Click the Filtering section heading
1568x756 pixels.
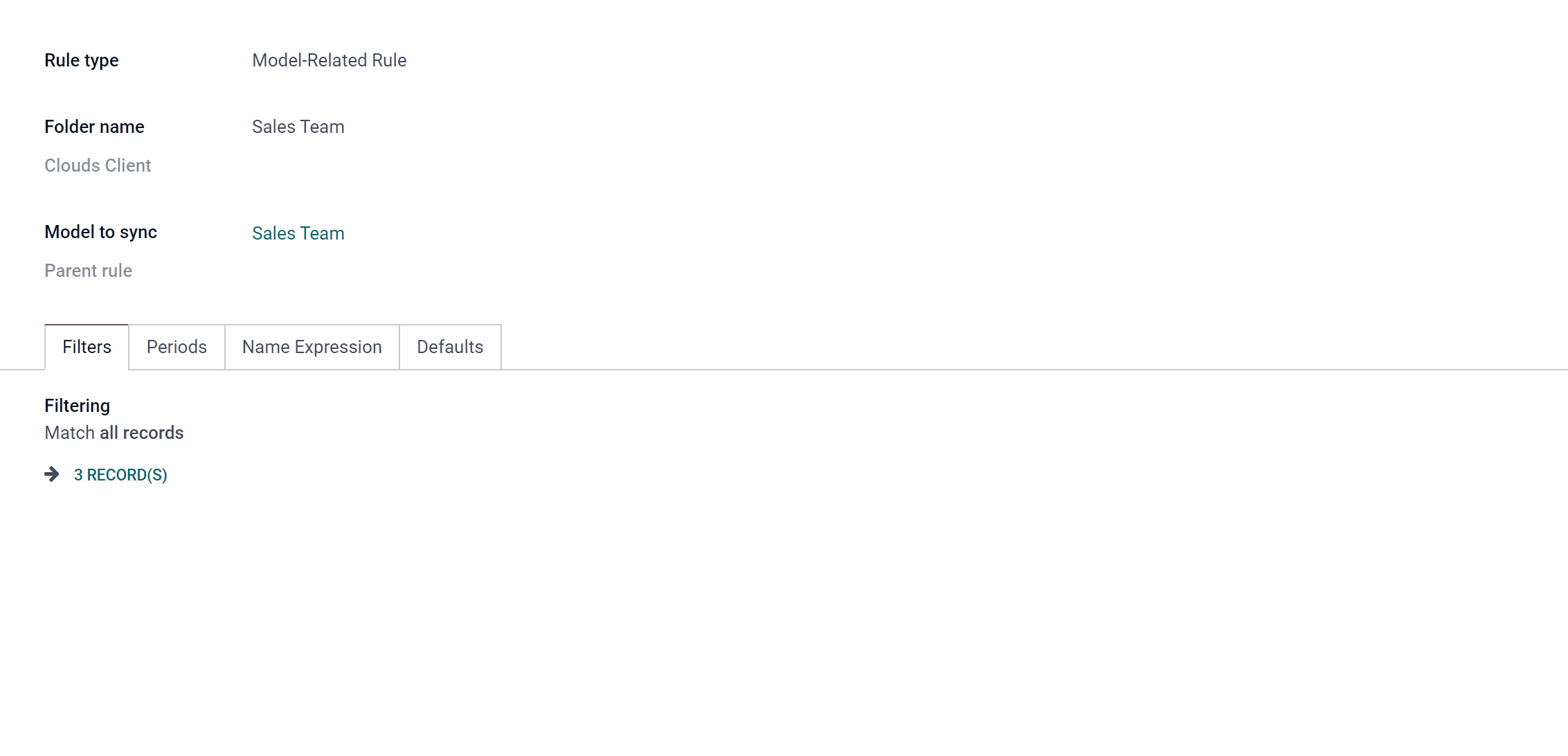(x=77, y=406)
